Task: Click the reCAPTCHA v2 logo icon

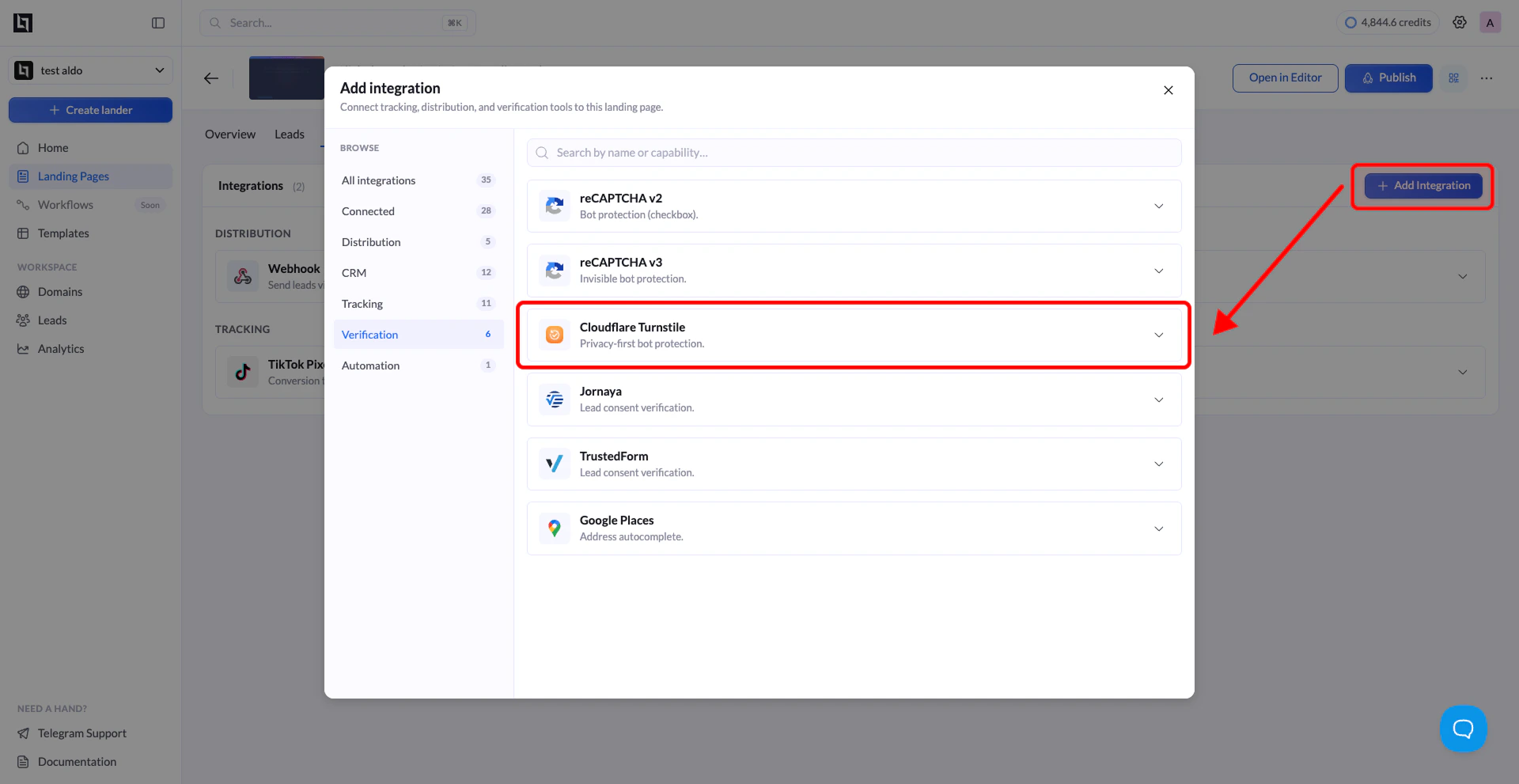Action: 555,206
